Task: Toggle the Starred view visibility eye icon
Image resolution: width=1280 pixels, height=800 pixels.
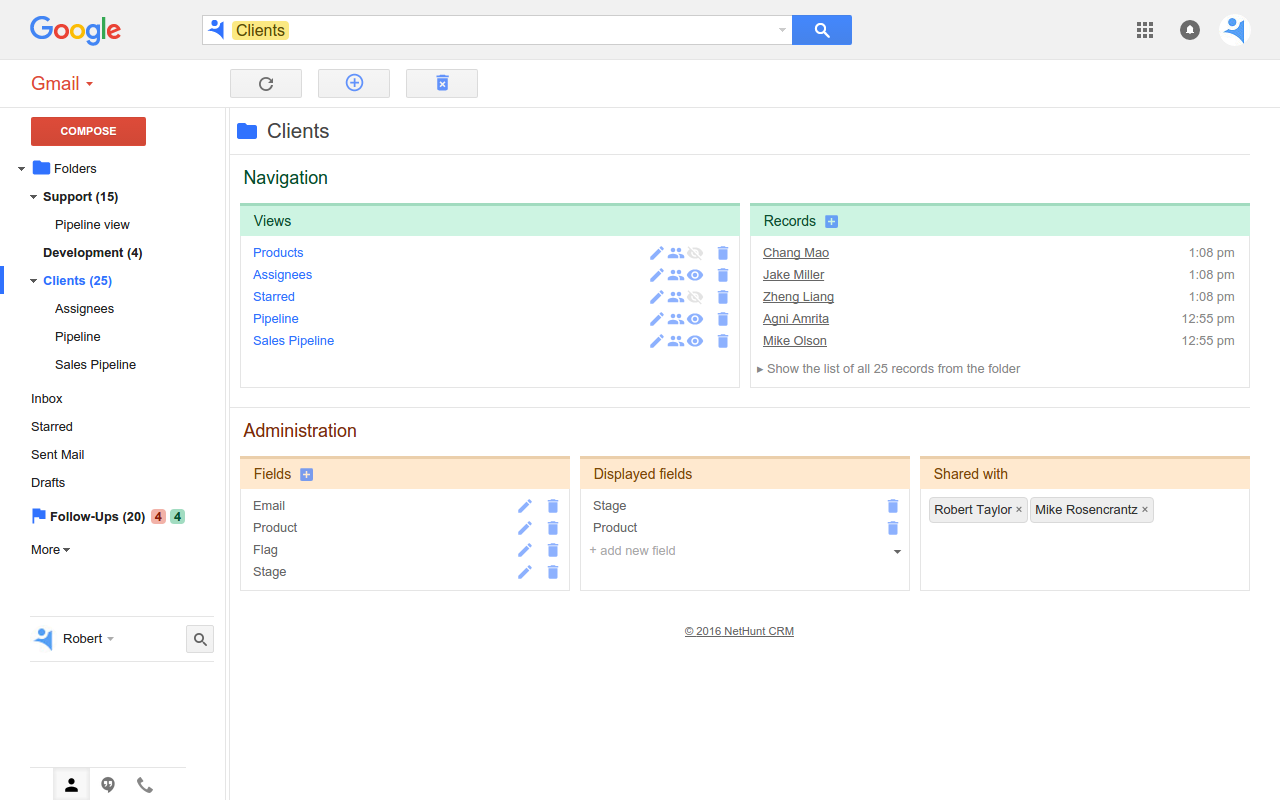Action: tap(695, 297)
